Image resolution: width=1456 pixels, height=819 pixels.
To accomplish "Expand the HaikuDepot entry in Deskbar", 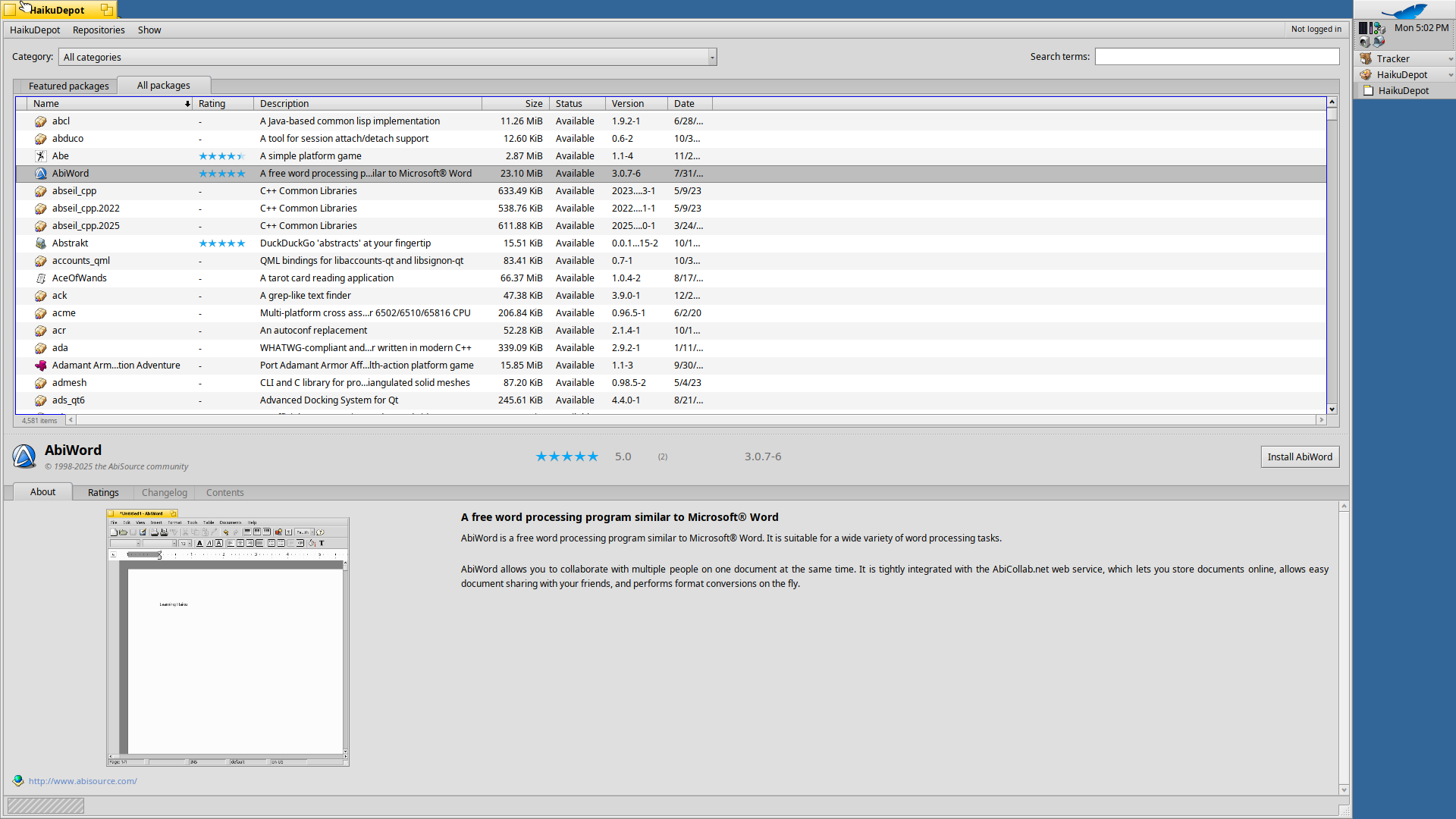I will (1451, 75).
